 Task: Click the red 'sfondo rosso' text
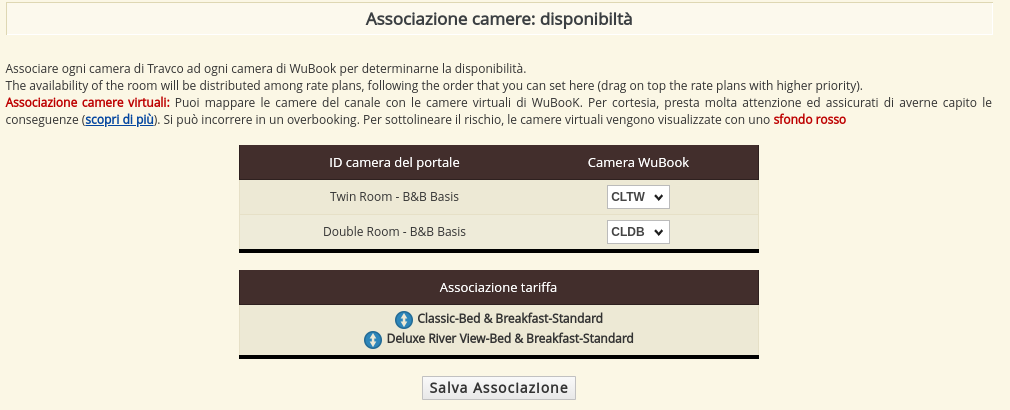[809, 119]
